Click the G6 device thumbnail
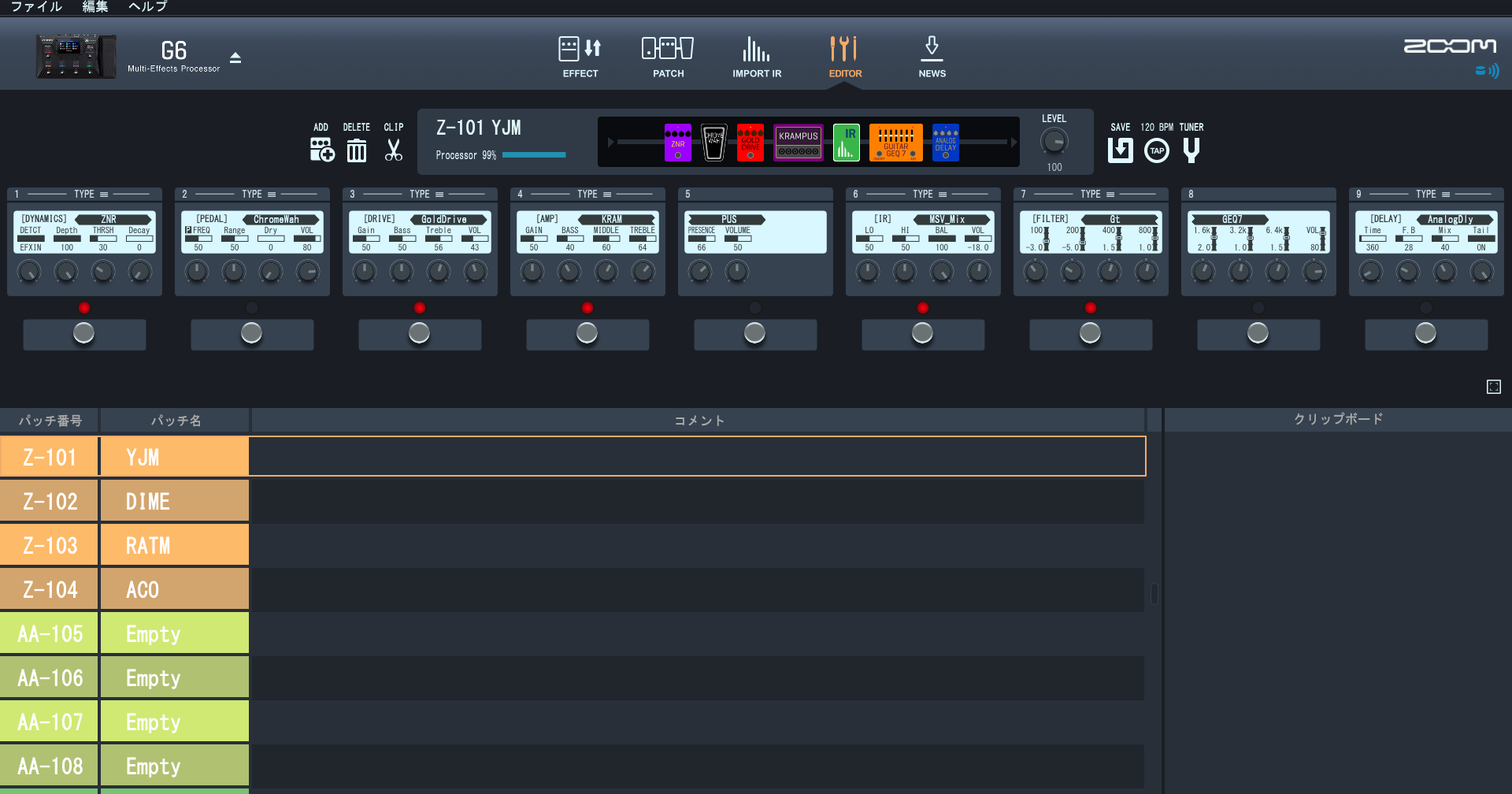Image resolution: width=1512 pixels, height=794 pixels. [76, 56]
